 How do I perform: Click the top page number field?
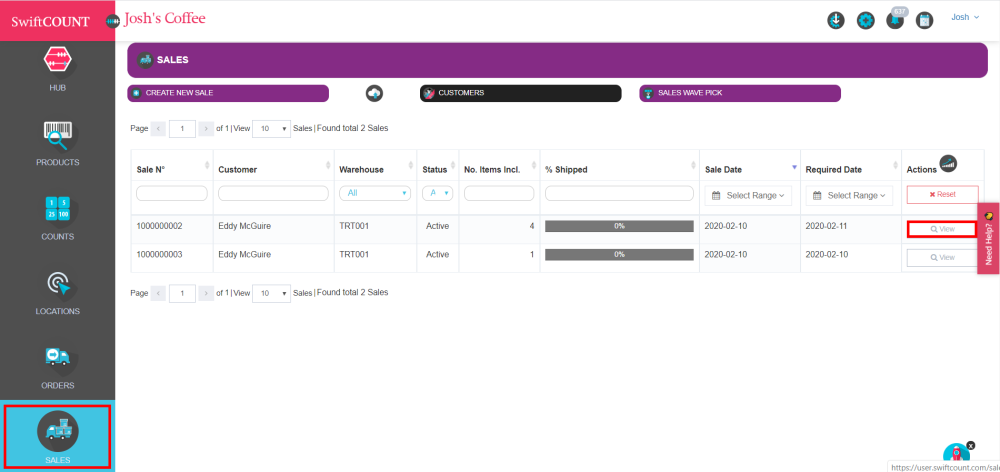pyautogui.click(x=182, y=128)
